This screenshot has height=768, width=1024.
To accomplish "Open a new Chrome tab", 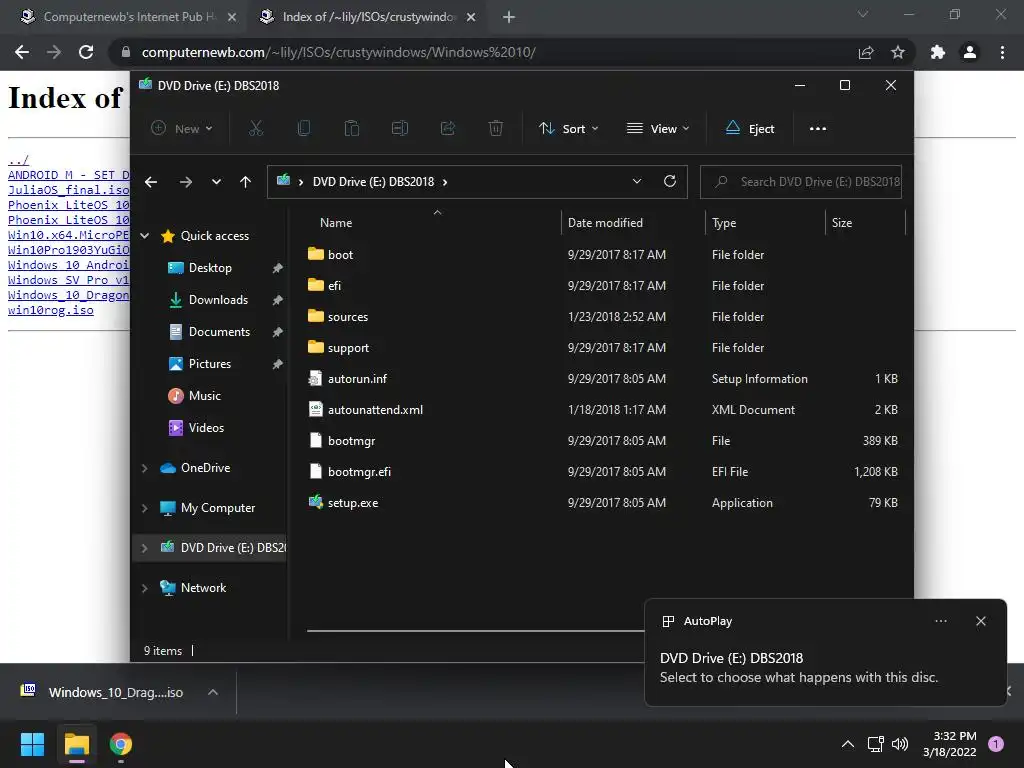I will pyautogui.click(x=509, y=17).
